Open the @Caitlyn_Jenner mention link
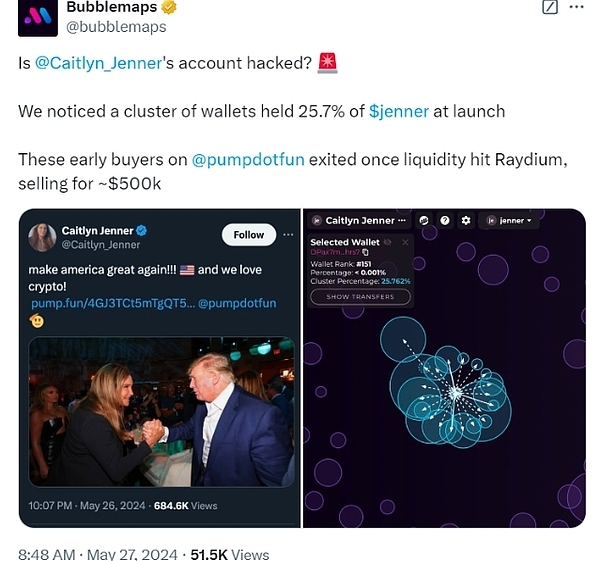 tap(98, 63)
